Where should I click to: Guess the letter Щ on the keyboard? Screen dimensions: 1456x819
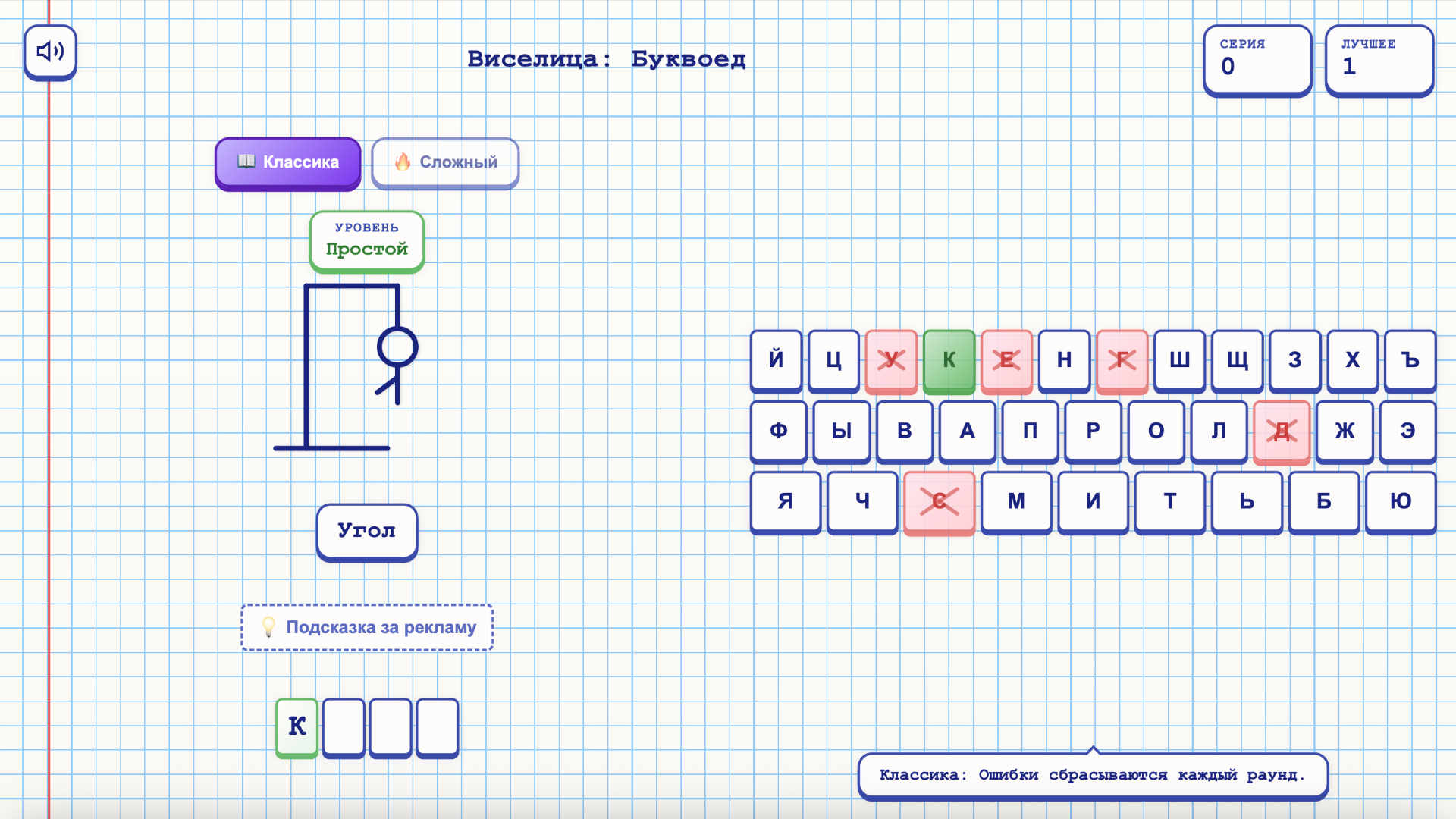(x=1238, y=360)
